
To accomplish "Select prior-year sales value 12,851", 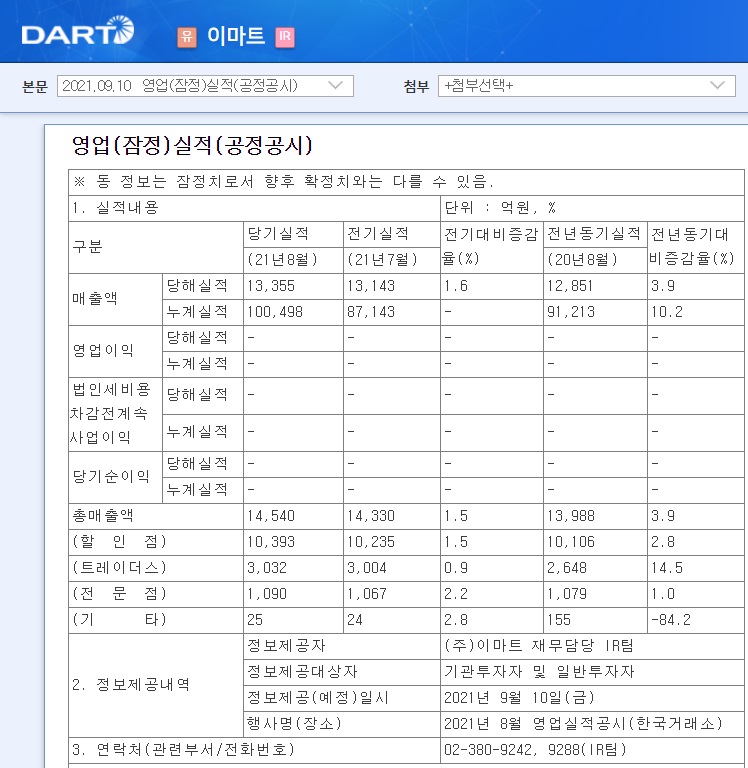I will coord(570,286).
